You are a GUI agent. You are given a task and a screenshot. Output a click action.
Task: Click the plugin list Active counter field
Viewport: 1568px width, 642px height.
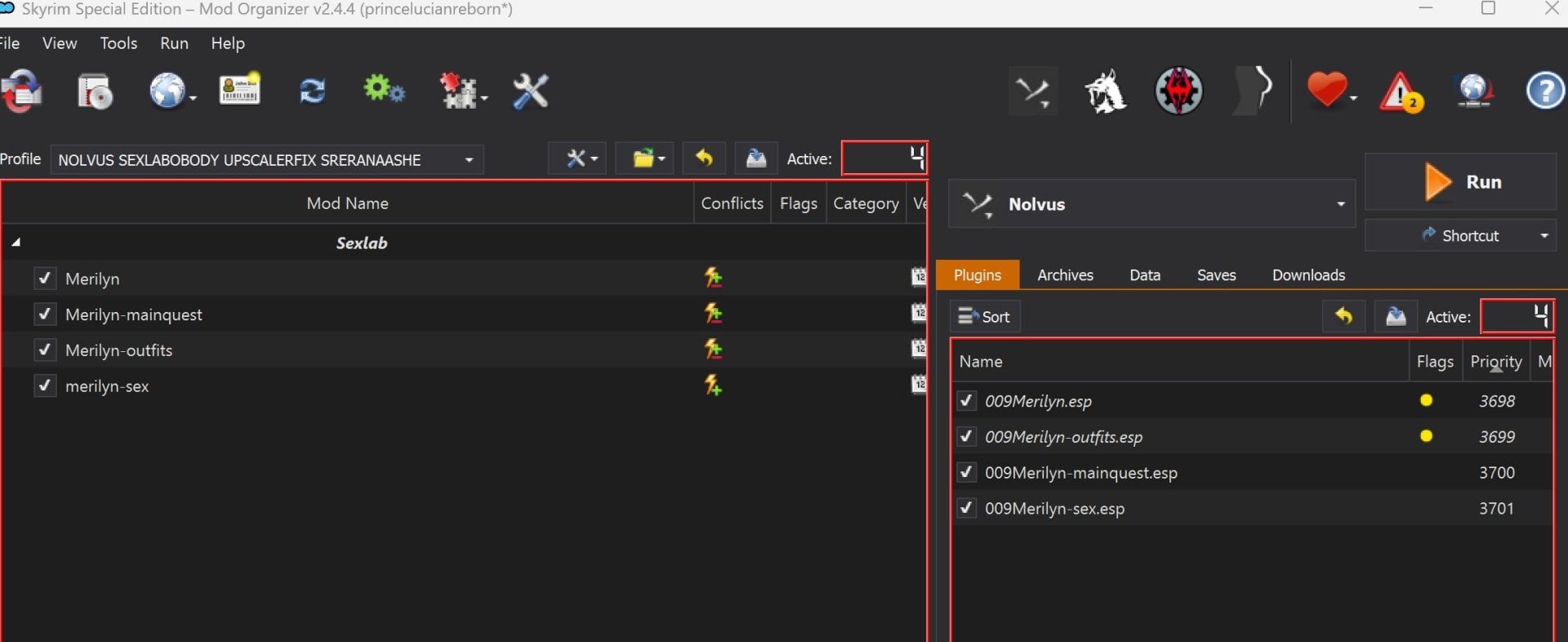pos(1517,316)
